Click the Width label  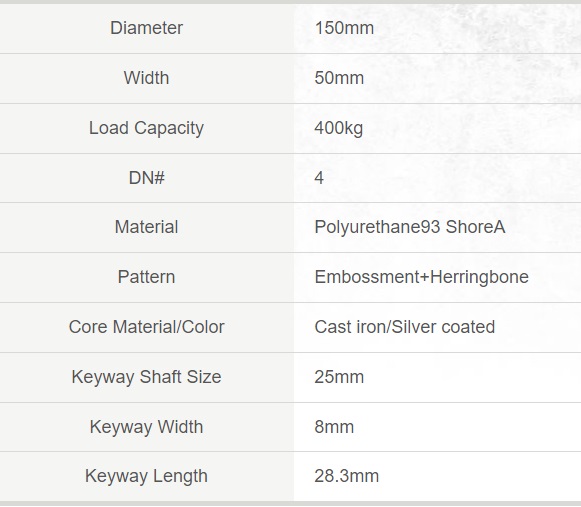coord(146,78)
